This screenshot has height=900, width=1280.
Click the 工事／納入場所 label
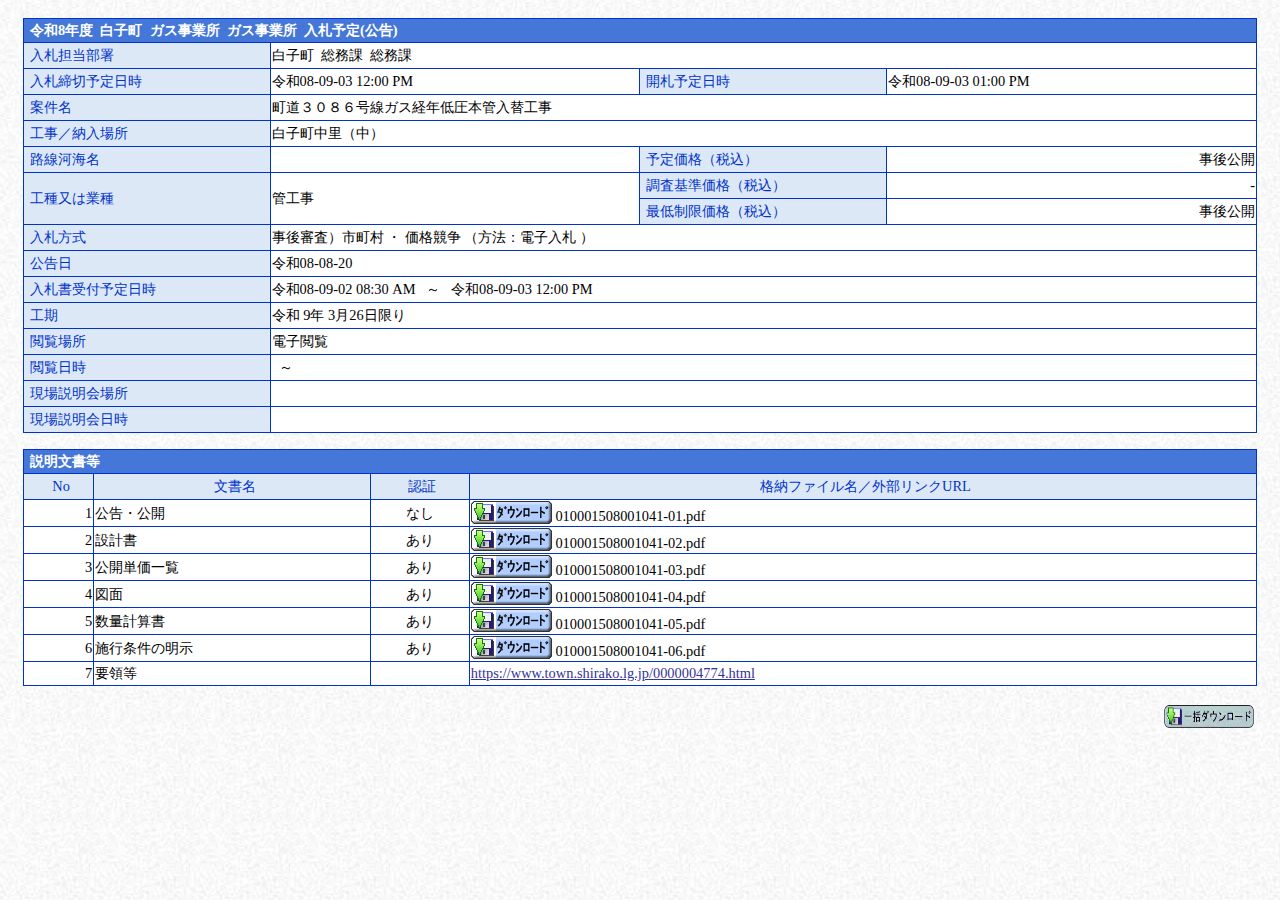coord(147,133)
